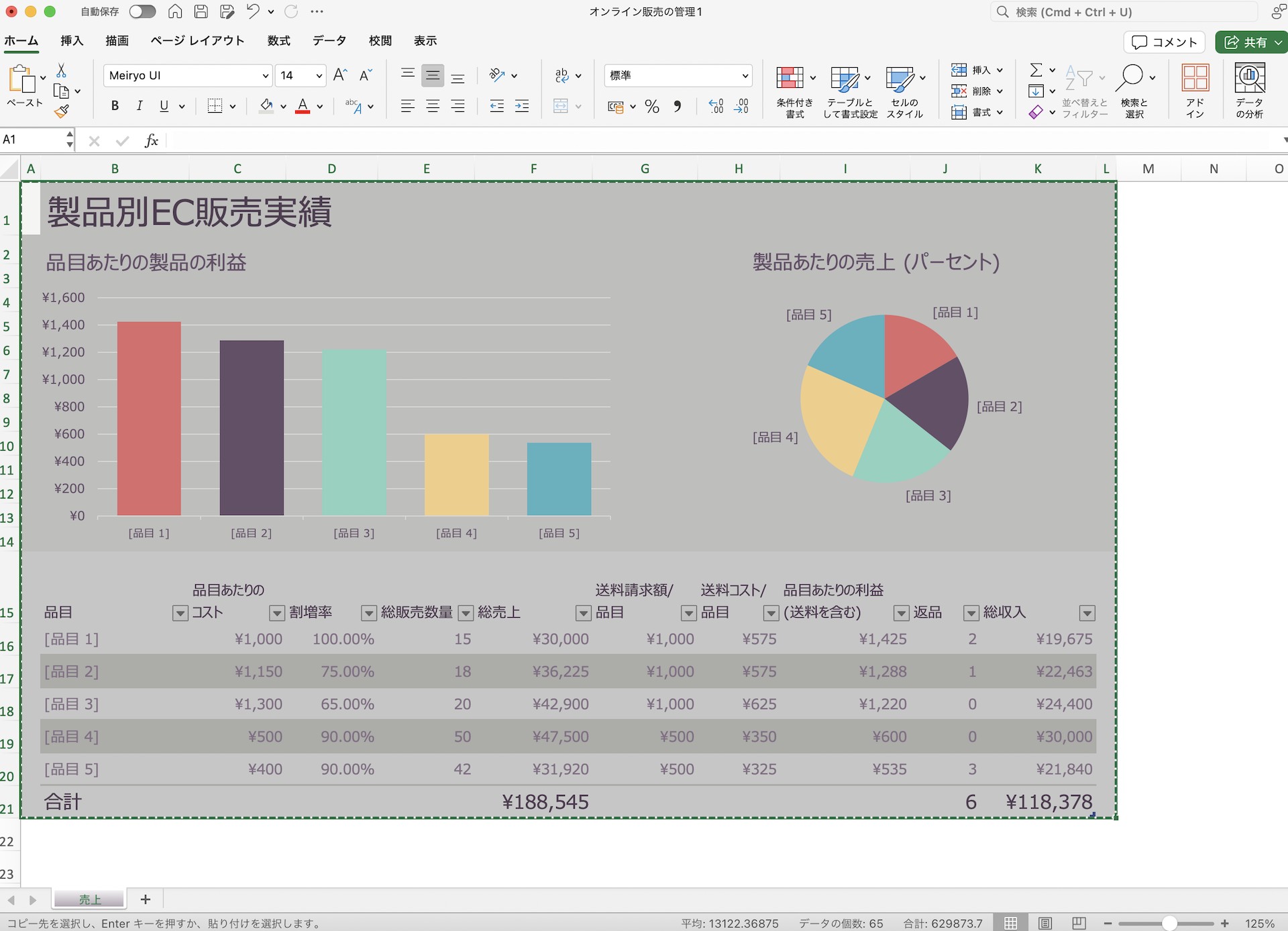The height and width of the screenshot is (931, 1288).
Task: Open the Page Layout (ページ レイアウト) tab
Action: 197,41
